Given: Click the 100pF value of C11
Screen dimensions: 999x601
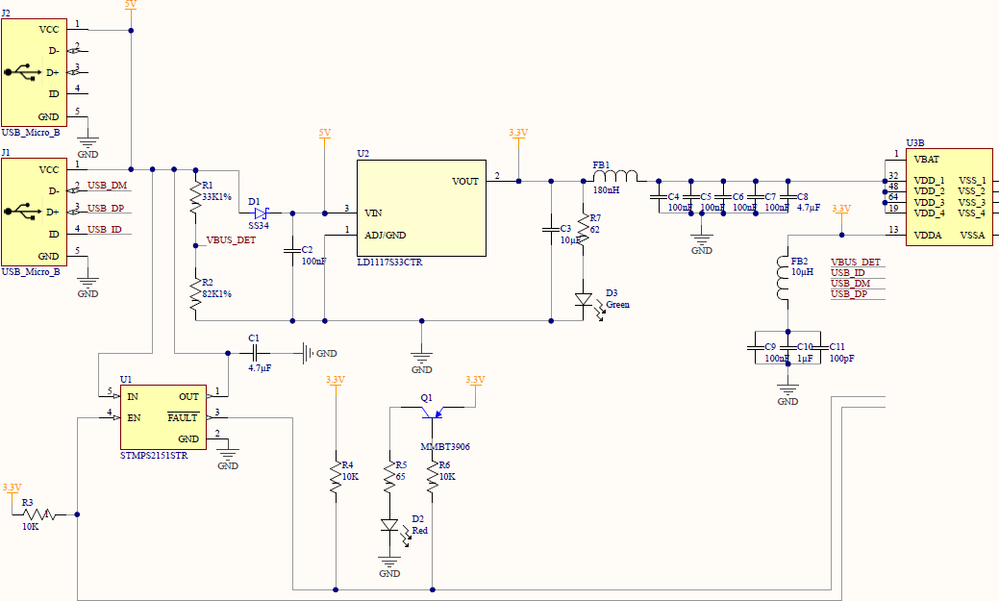Looking at the screenshot, I should (x=841, y=359).
